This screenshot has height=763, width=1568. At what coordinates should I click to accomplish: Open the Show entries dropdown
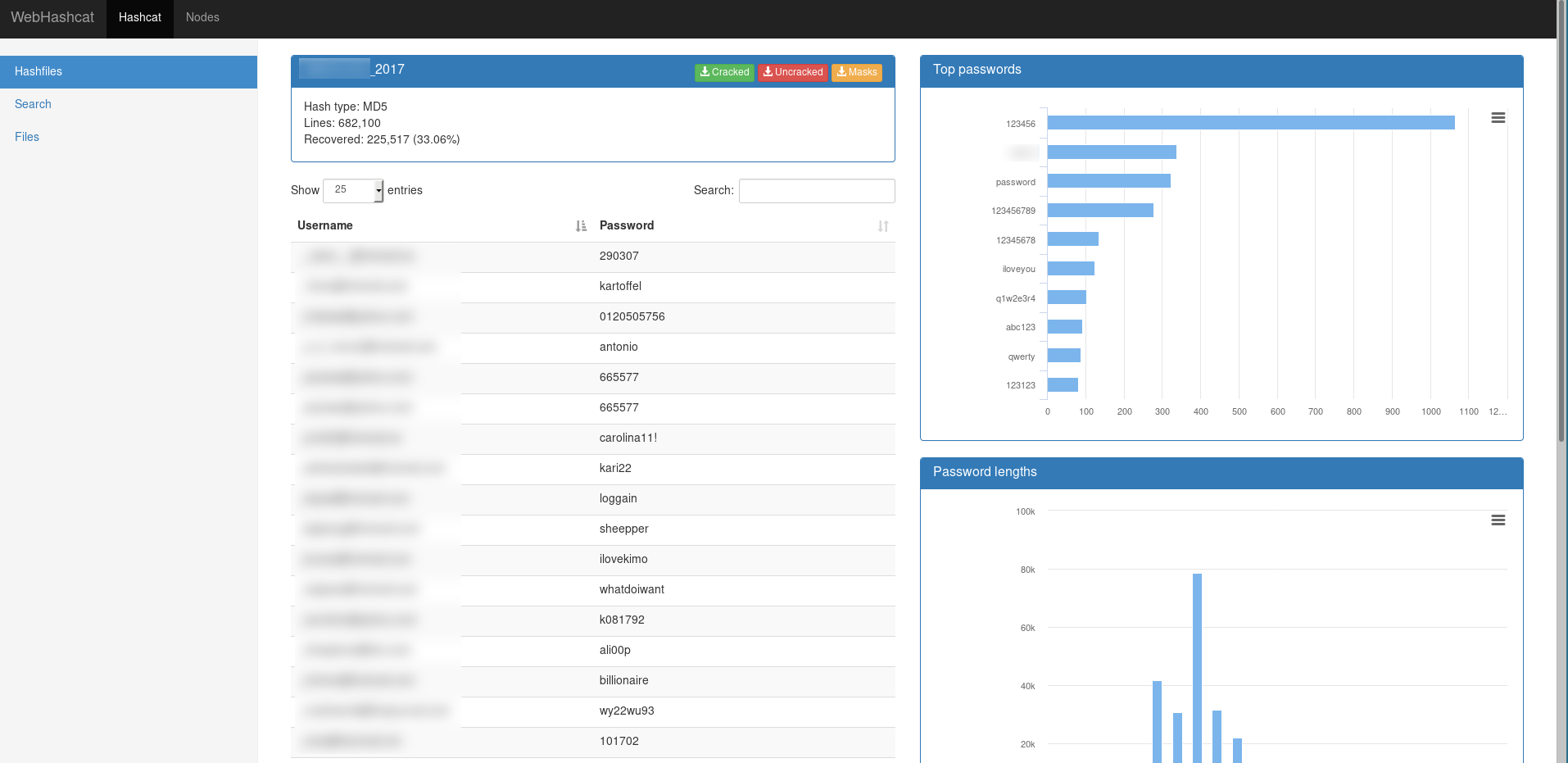[352, 190]
